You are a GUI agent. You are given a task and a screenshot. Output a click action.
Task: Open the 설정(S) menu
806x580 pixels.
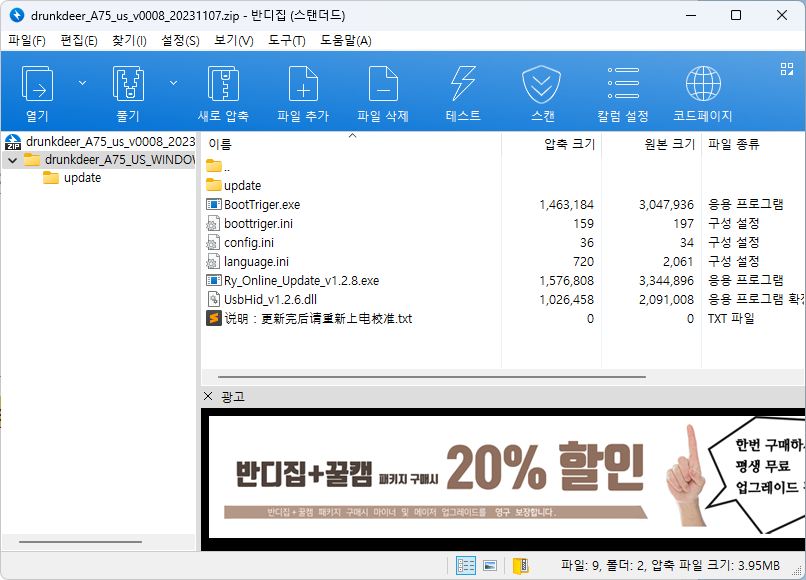pos(180,41)
